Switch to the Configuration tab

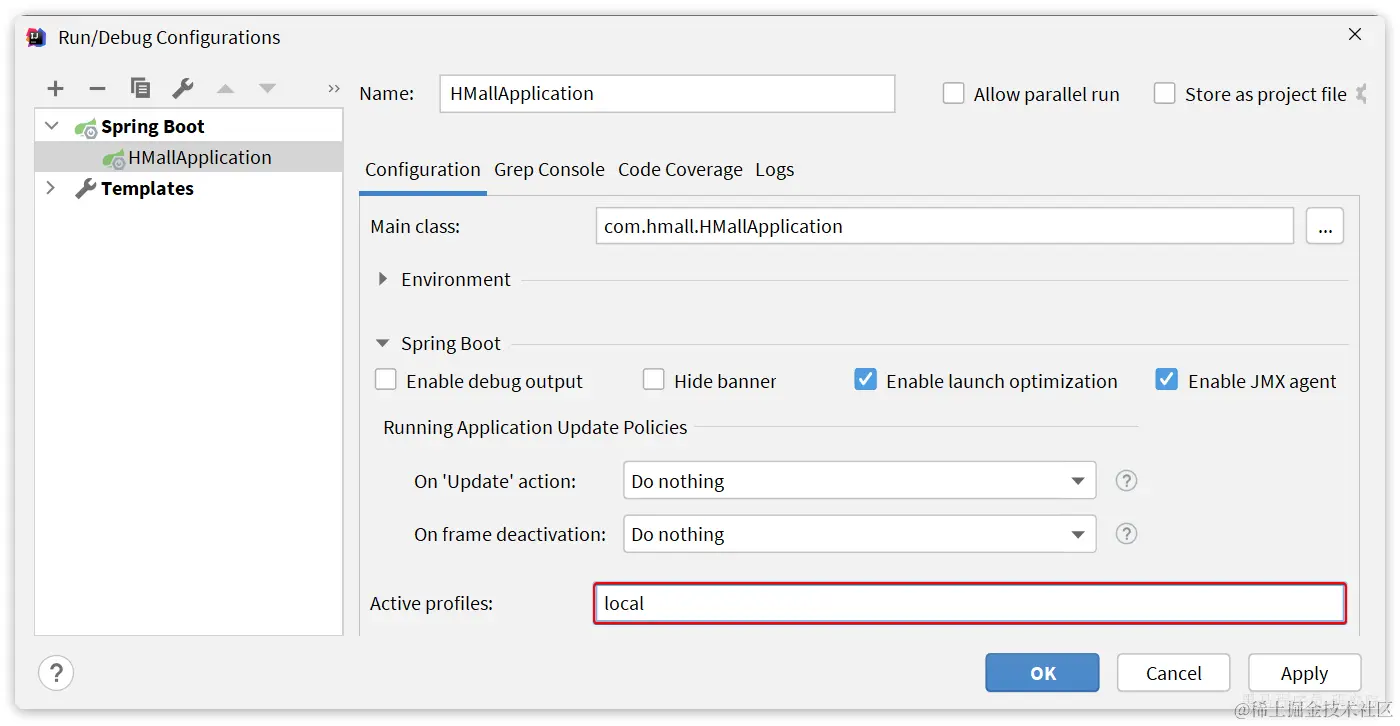tap(423, 170)
